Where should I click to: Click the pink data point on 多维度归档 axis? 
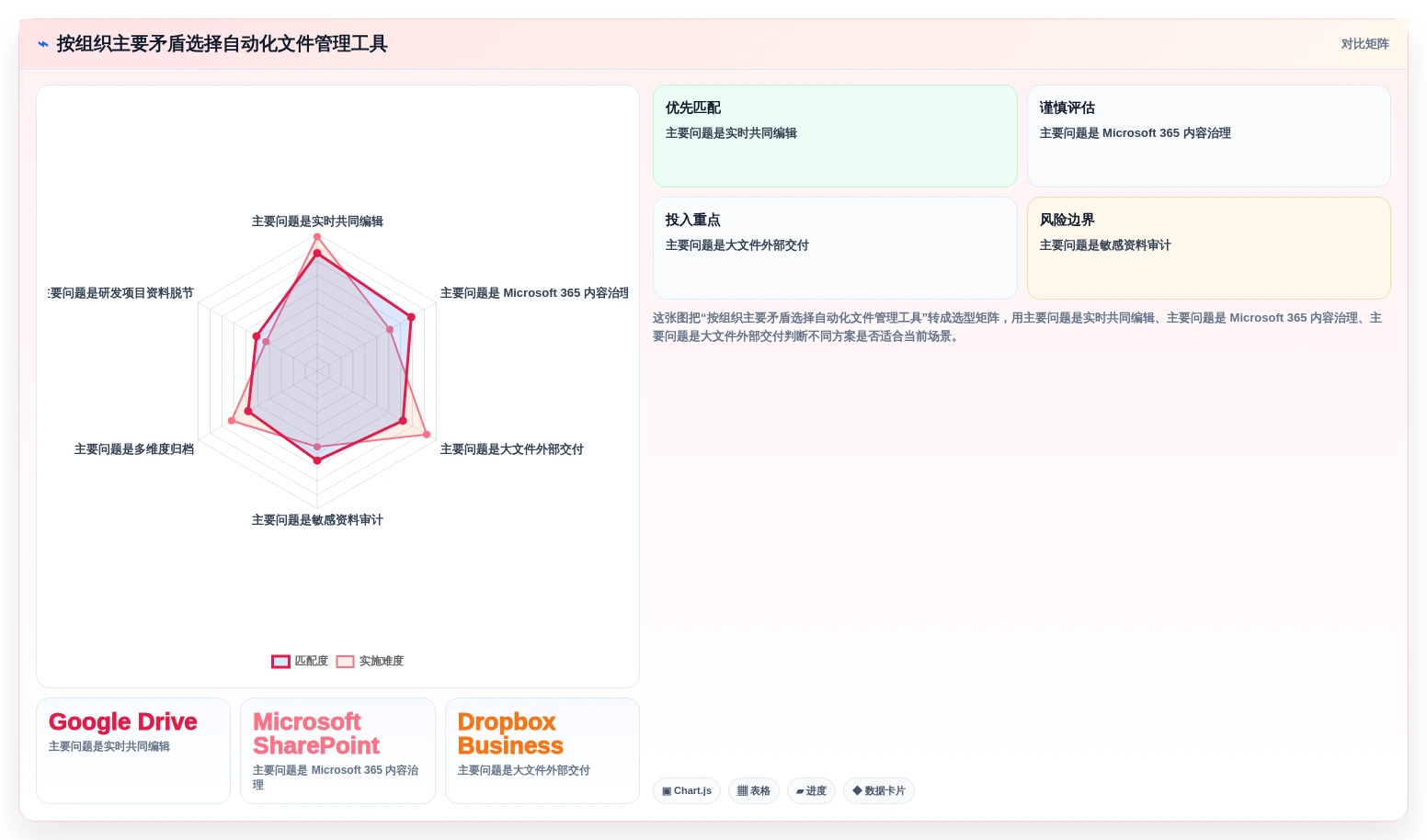(232, 421)
